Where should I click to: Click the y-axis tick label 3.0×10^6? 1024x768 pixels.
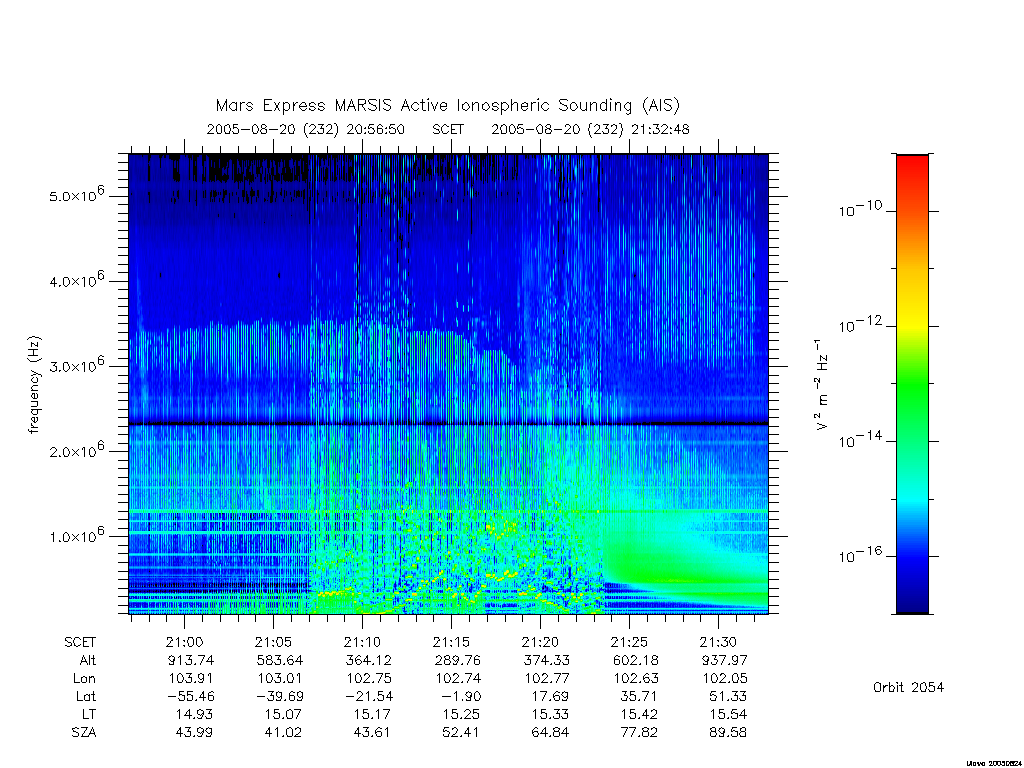(76, 364)
